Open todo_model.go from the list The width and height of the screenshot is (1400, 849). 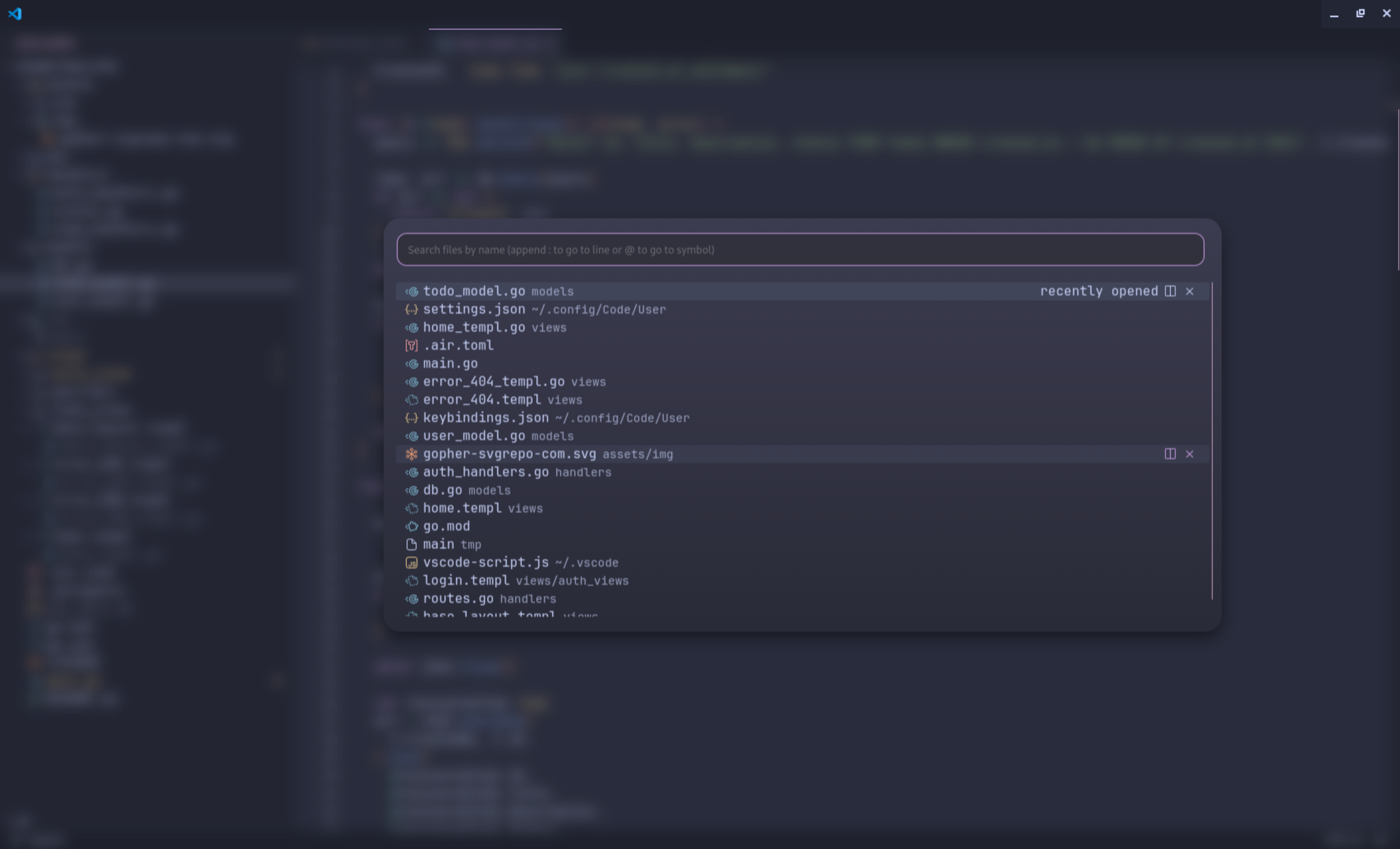click(x=802, y=291)
